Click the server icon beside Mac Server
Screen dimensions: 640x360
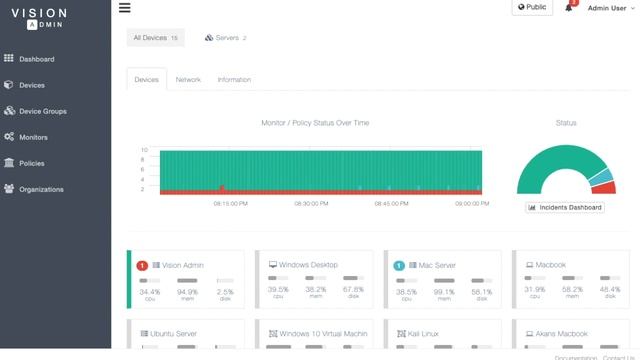click(413, 265)
